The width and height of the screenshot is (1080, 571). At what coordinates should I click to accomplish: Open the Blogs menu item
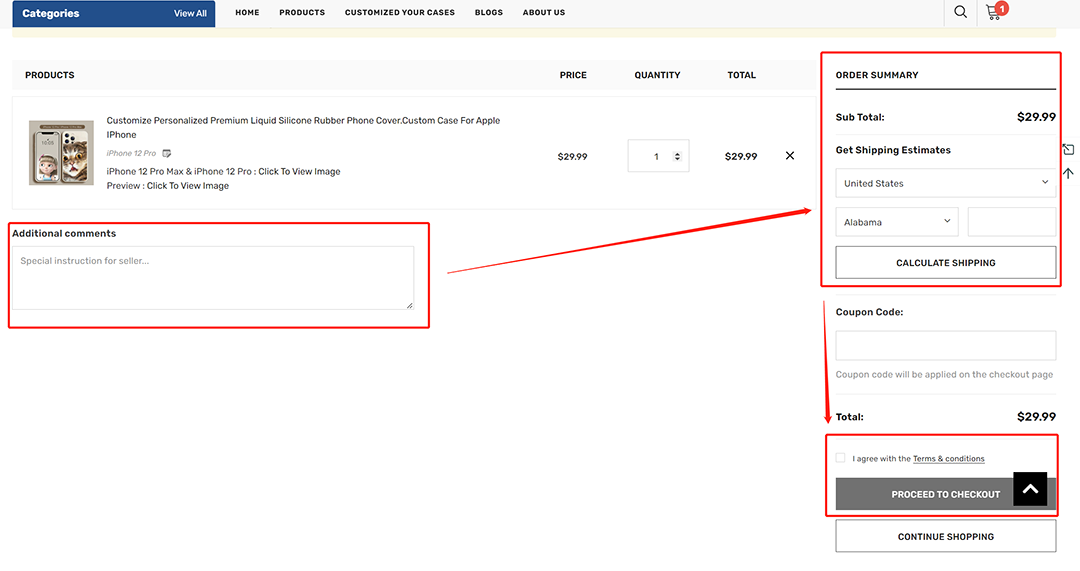click(x=489, y=13)
